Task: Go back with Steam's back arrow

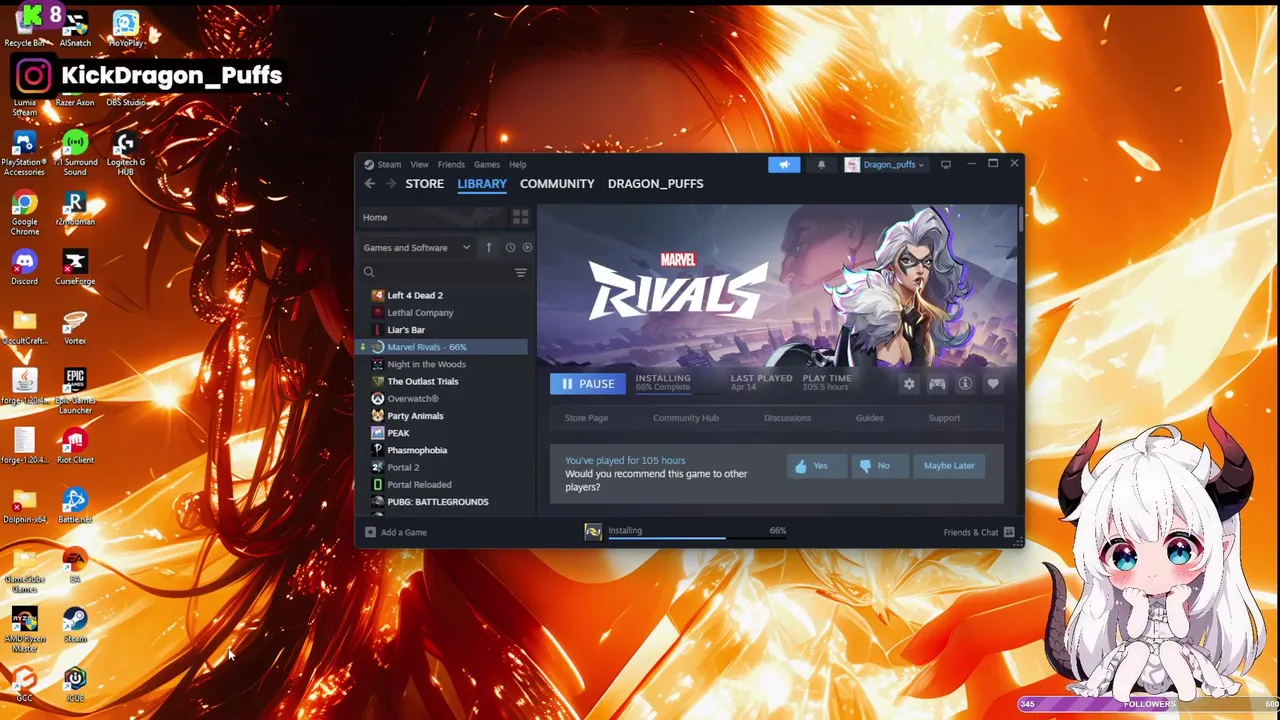Action: click(x=370, y=183)
